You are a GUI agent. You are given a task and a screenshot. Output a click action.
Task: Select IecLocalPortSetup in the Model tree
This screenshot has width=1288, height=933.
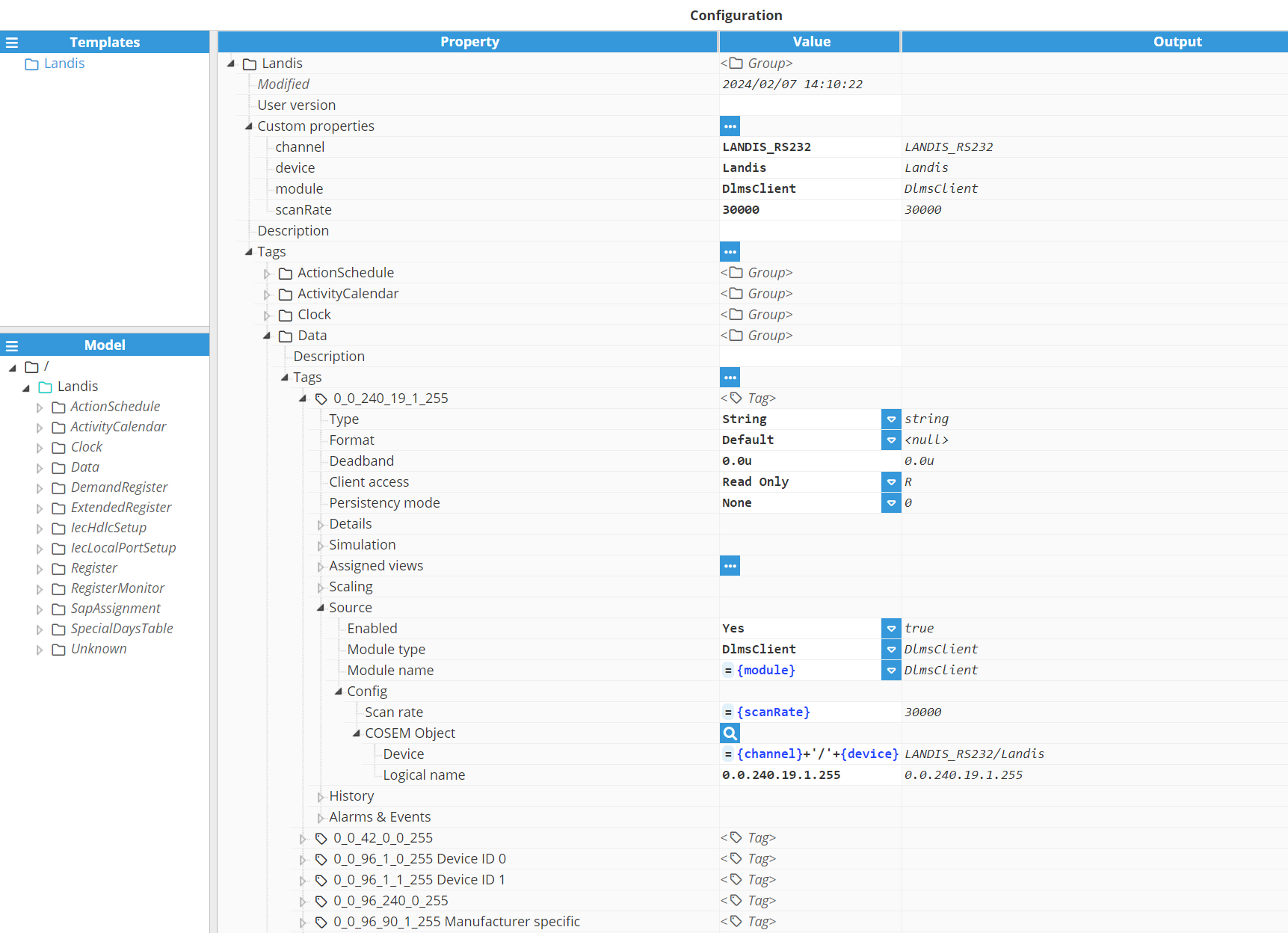point(123,548)
